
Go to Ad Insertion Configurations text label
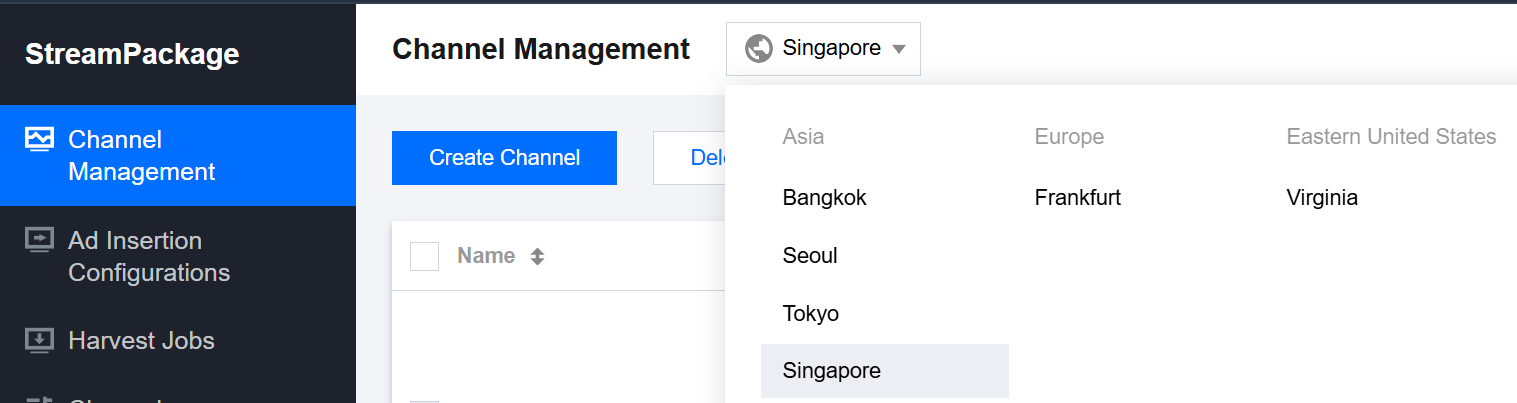pos(149,256)
